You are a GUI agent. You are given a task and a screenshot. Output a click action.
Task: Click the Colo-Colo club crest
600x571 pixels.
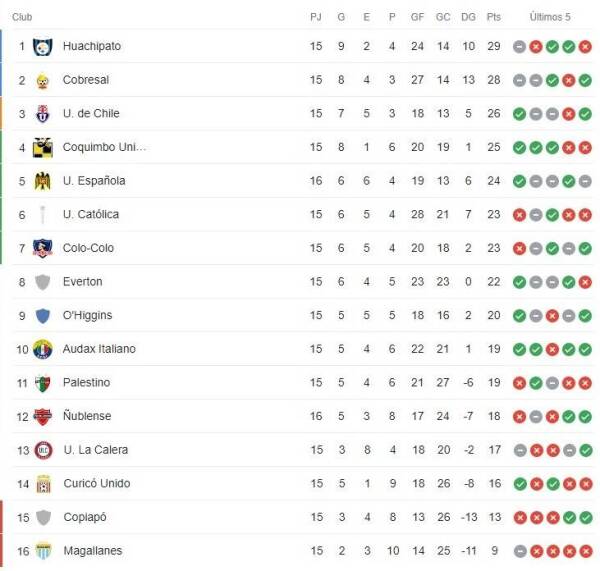point(42,248)
